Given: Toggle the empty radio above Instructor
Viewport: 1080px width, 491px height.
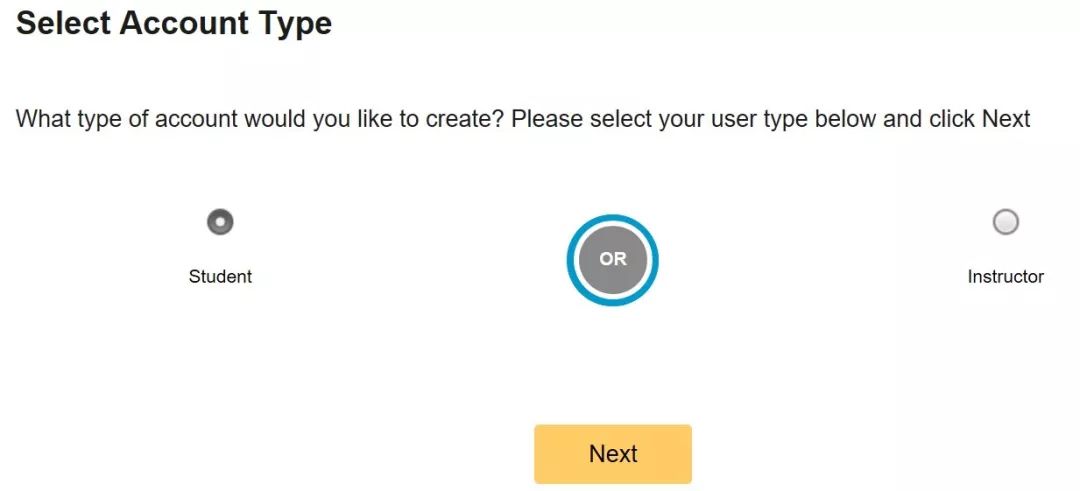Looking at the screenshot, I should 1006,222.
